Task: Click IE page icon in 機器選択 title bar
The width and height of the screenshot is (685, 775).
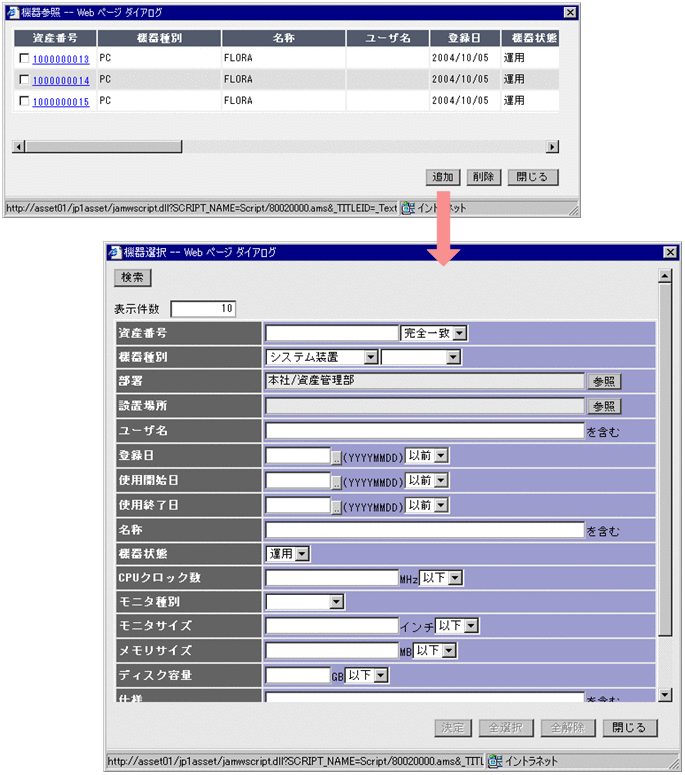Action: point(115,252)
